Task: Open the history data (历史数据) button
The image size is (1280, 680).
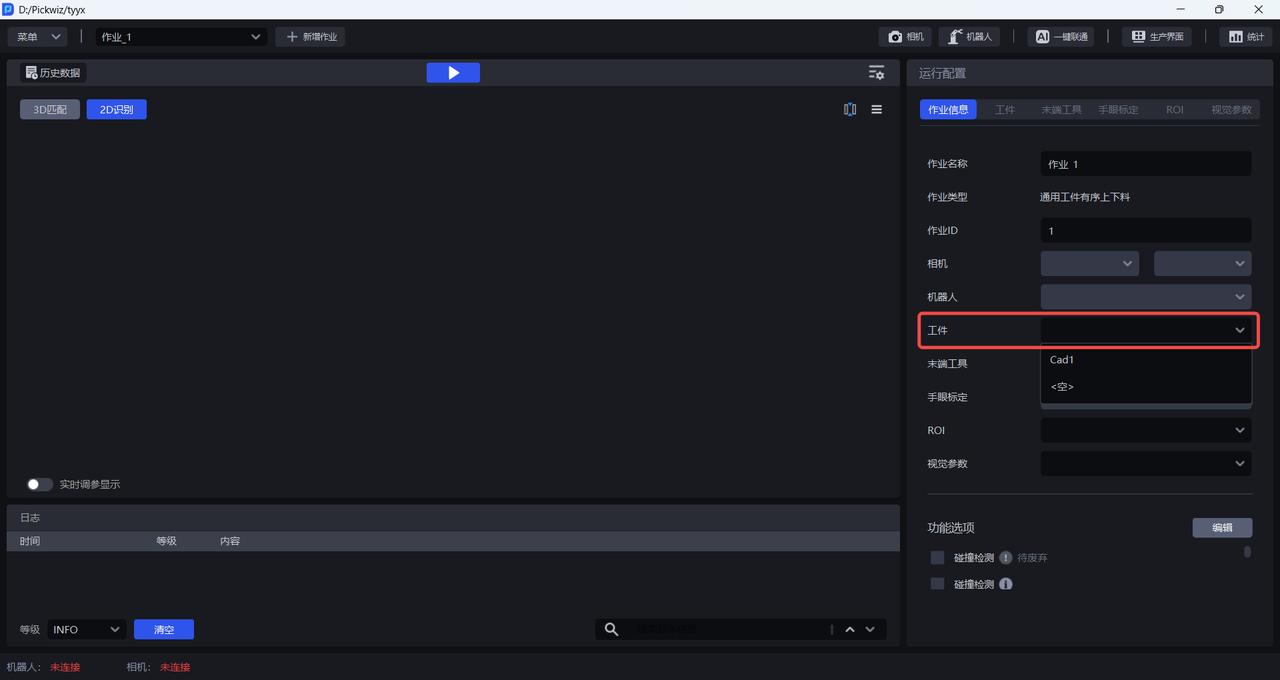Action: click(x=53, y=73)
